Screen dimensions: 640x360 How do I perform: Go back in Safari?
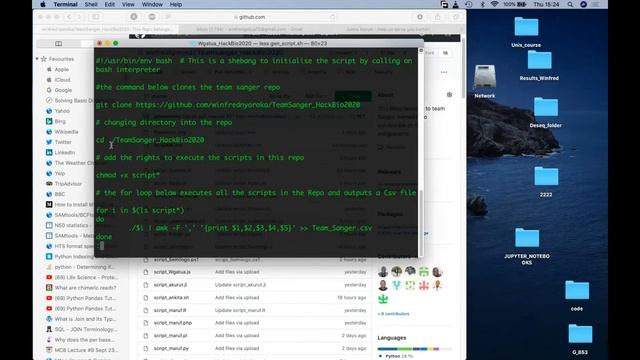tap(69, 17)
